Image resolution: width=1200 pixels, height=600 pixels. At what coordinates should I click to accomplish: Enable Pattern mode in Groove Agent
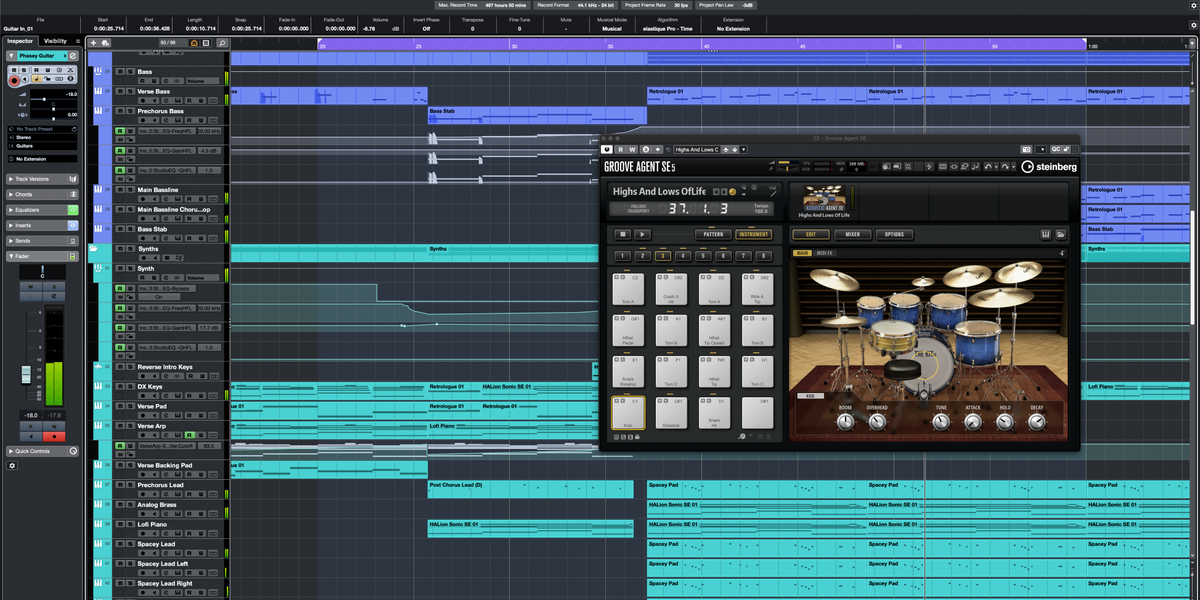pyautogui.click(x=713, y=235)
